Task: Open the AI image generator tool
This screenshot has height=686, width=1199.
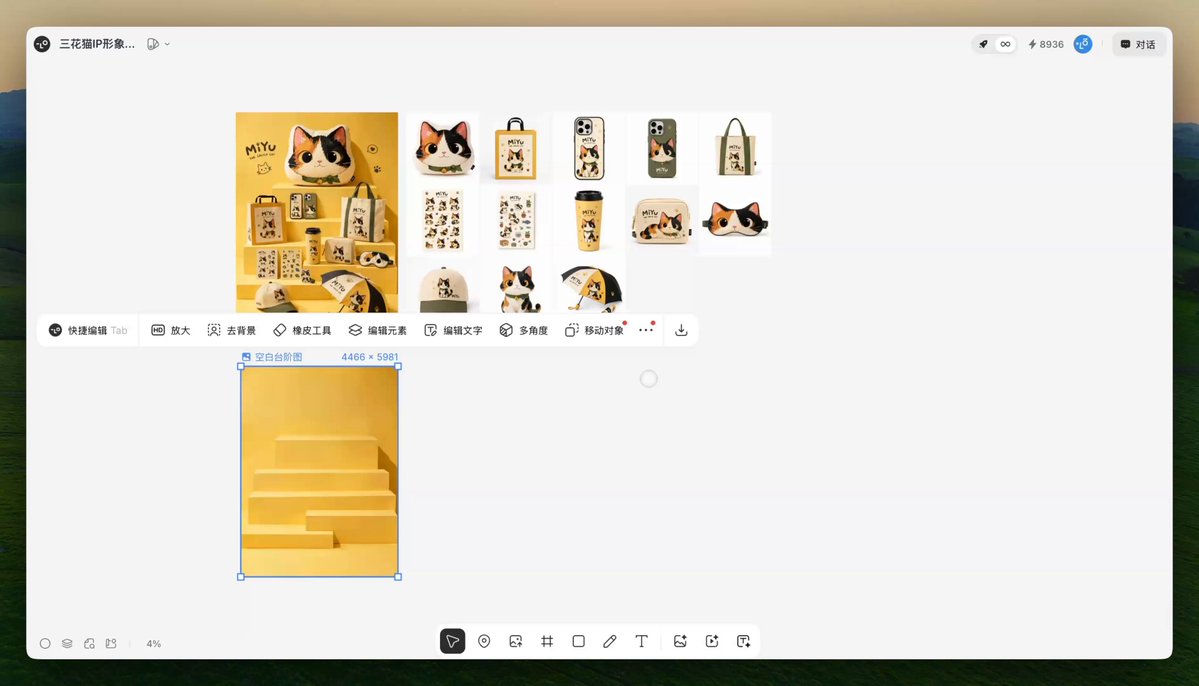Action: [x=680, y=641]
